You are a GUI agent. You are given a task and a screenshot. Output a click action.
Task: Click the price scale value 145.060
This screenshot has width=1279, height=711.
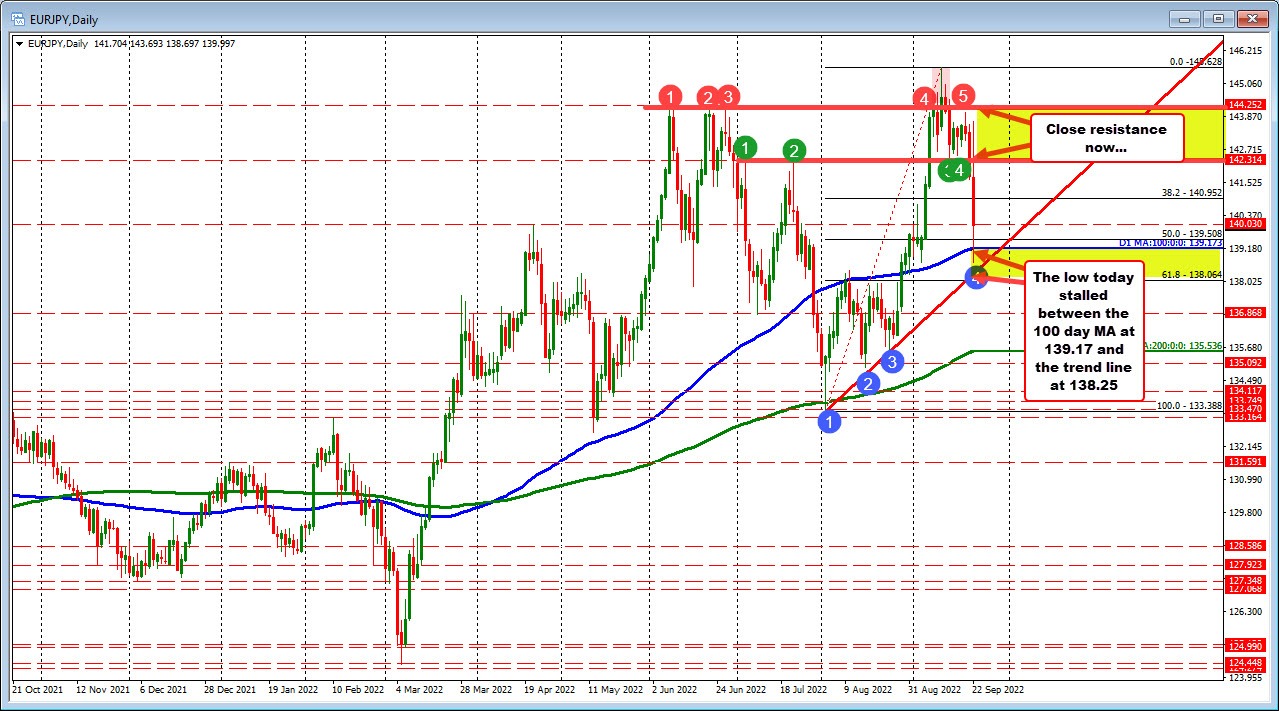point(1246,83)
